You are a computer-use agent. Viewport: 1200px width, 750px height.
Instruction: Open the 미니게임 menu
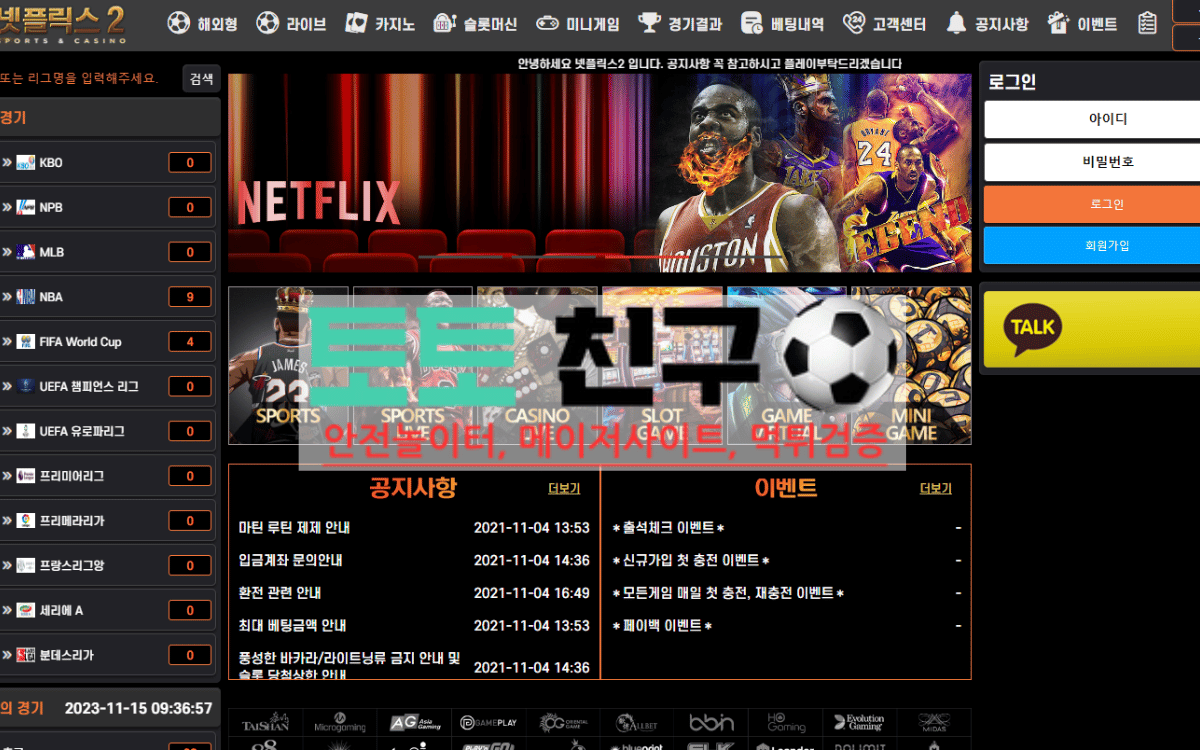tap(578, 24)
